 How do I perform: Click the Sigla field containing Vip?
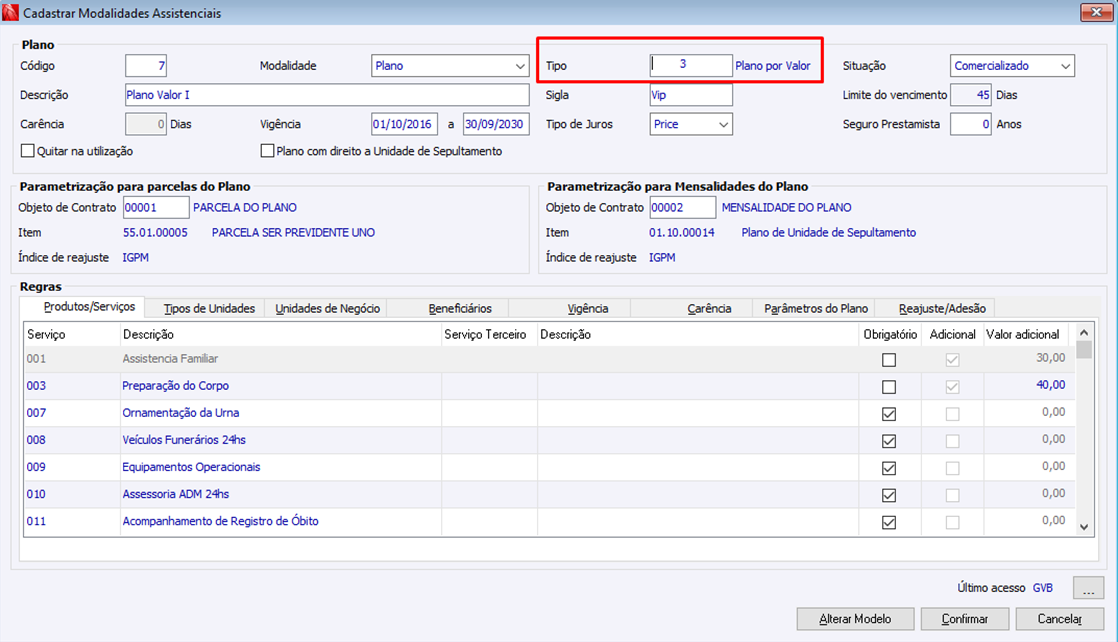[691, 95]
